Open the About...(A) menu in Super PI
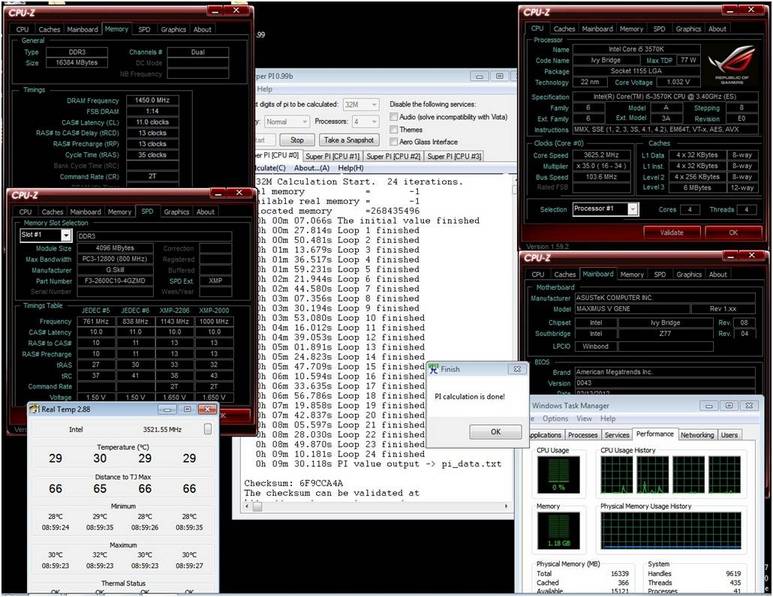The height and width of the screenshot is (597, 773). [312, 168]
